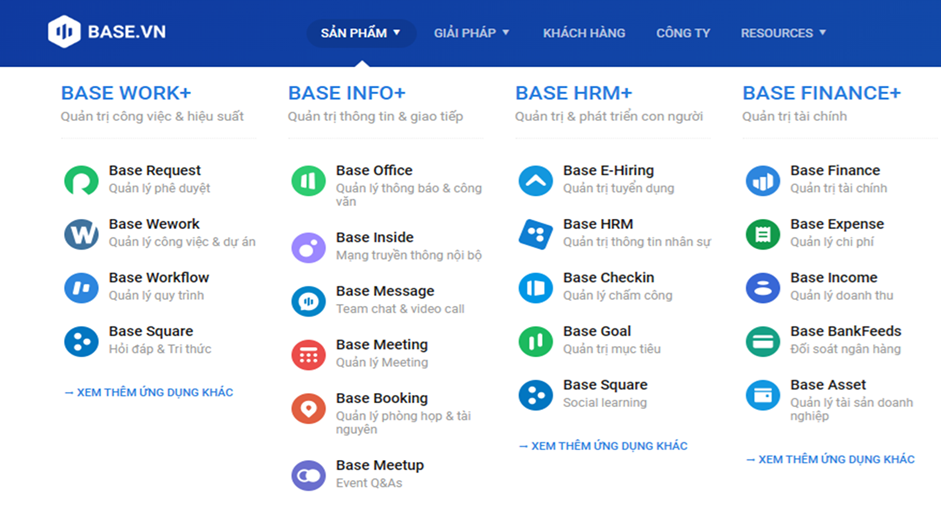Click the Base Asset wallet icon
Image resolution: width=941 pixels, height=522 pixels.
point(763,395)
